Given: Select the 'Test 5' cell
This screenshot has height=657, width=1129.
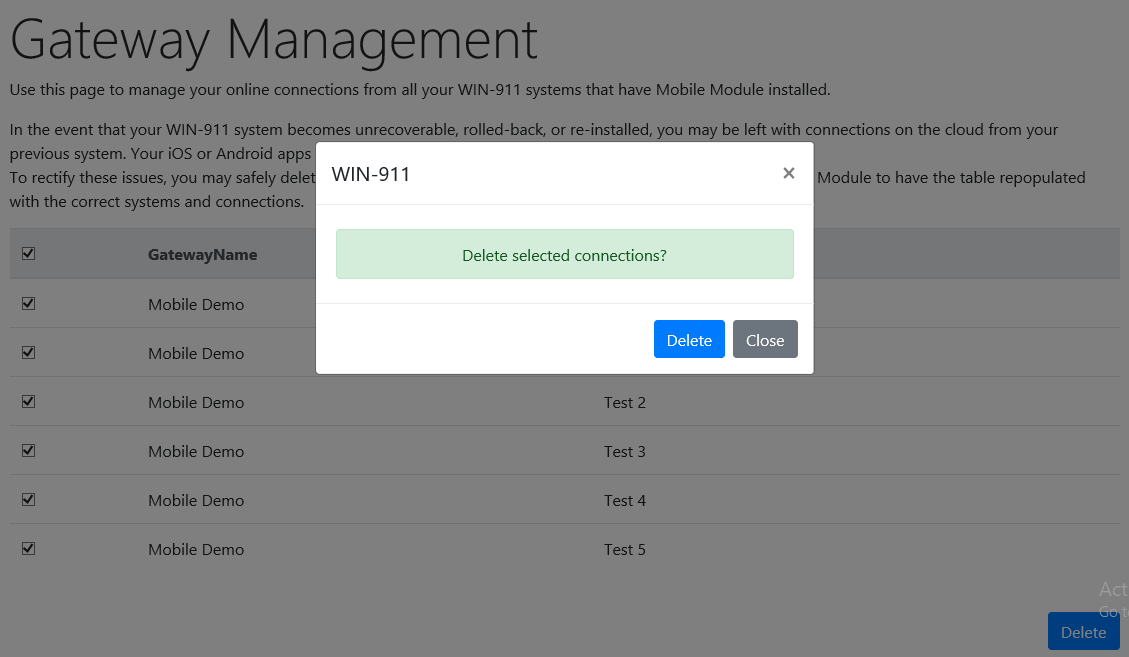Looking at the screenshot, I should 624,549.
